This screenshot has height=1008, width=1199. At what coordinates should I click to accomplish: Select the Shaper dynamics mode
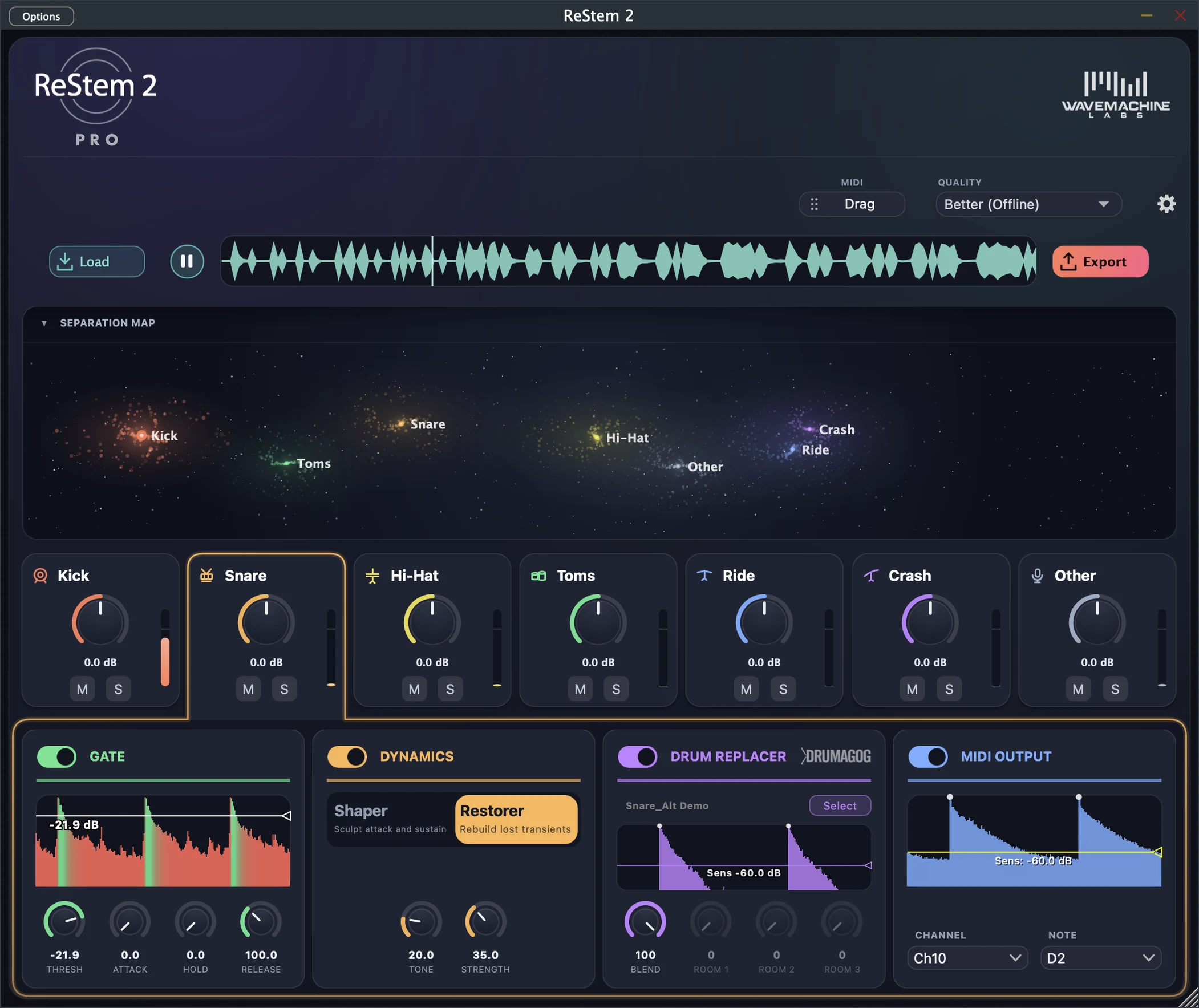pyautogui.click(x=391, y=819)
